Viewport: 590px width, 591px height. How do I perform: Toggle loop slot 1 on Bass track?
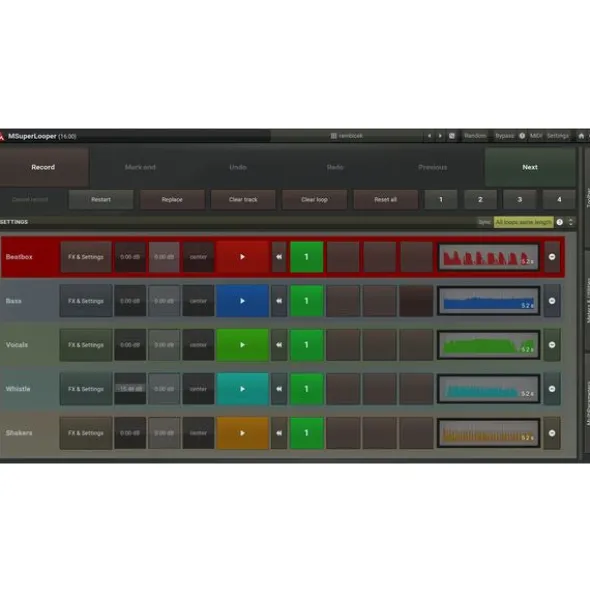tap(306, 301)
